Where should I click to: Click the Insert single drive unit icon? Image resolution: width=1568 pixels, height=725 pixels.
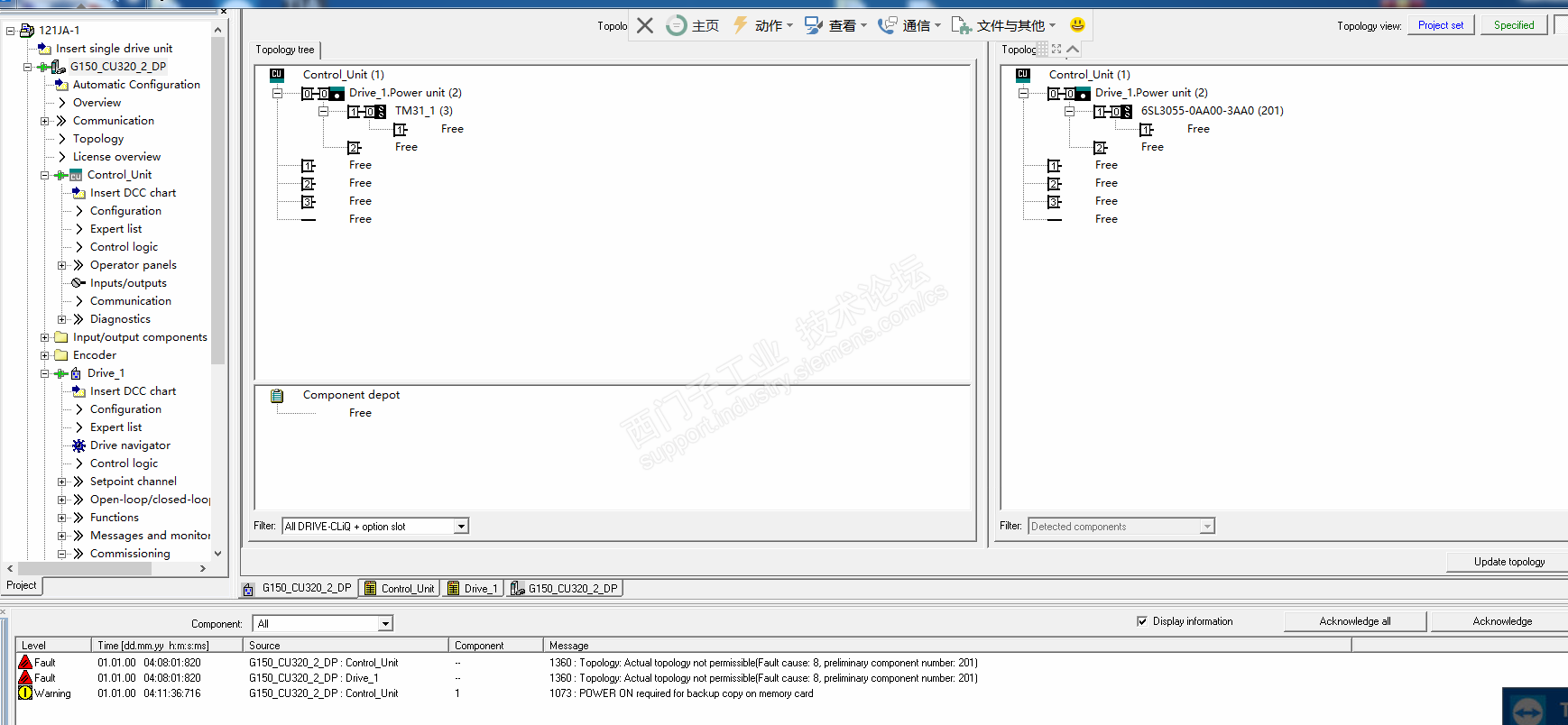point(44,49)
